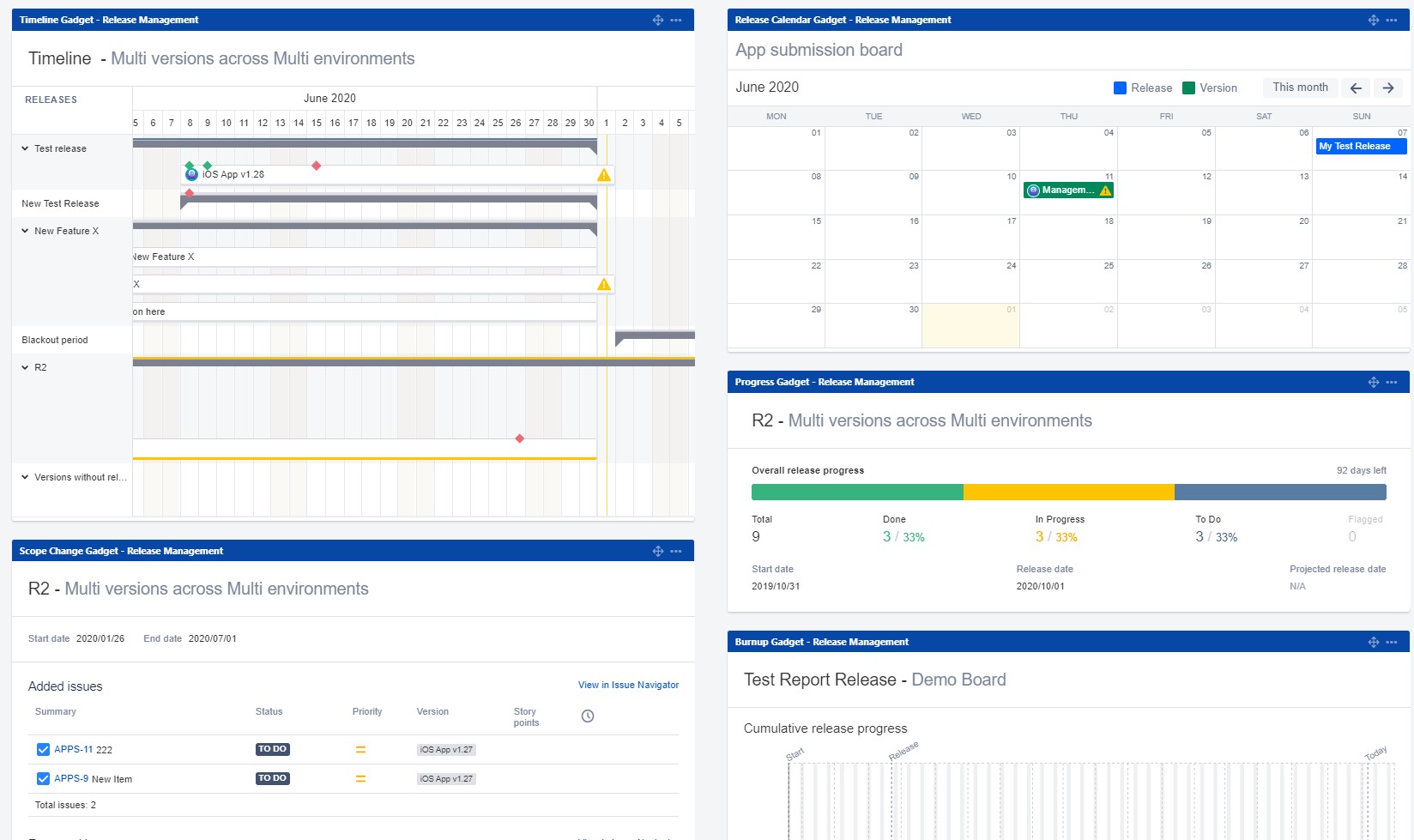
Task: Click the yellow In Progress bar segment
Action: 1068,492
